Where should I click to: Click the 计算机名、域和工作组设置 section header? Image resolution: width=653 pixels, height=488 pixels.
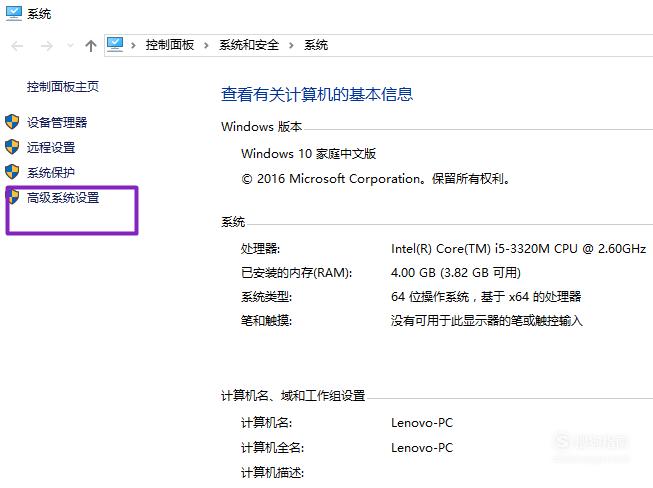(x=293, y=396)
